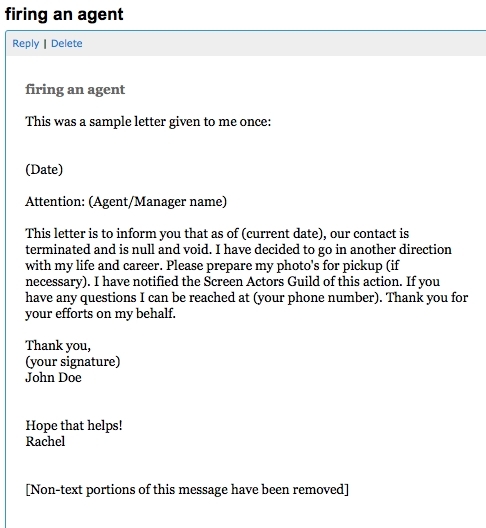Click the line 'This was a sample letter'
The height and width of the screenshot is (528, 486).
point(148,122)
